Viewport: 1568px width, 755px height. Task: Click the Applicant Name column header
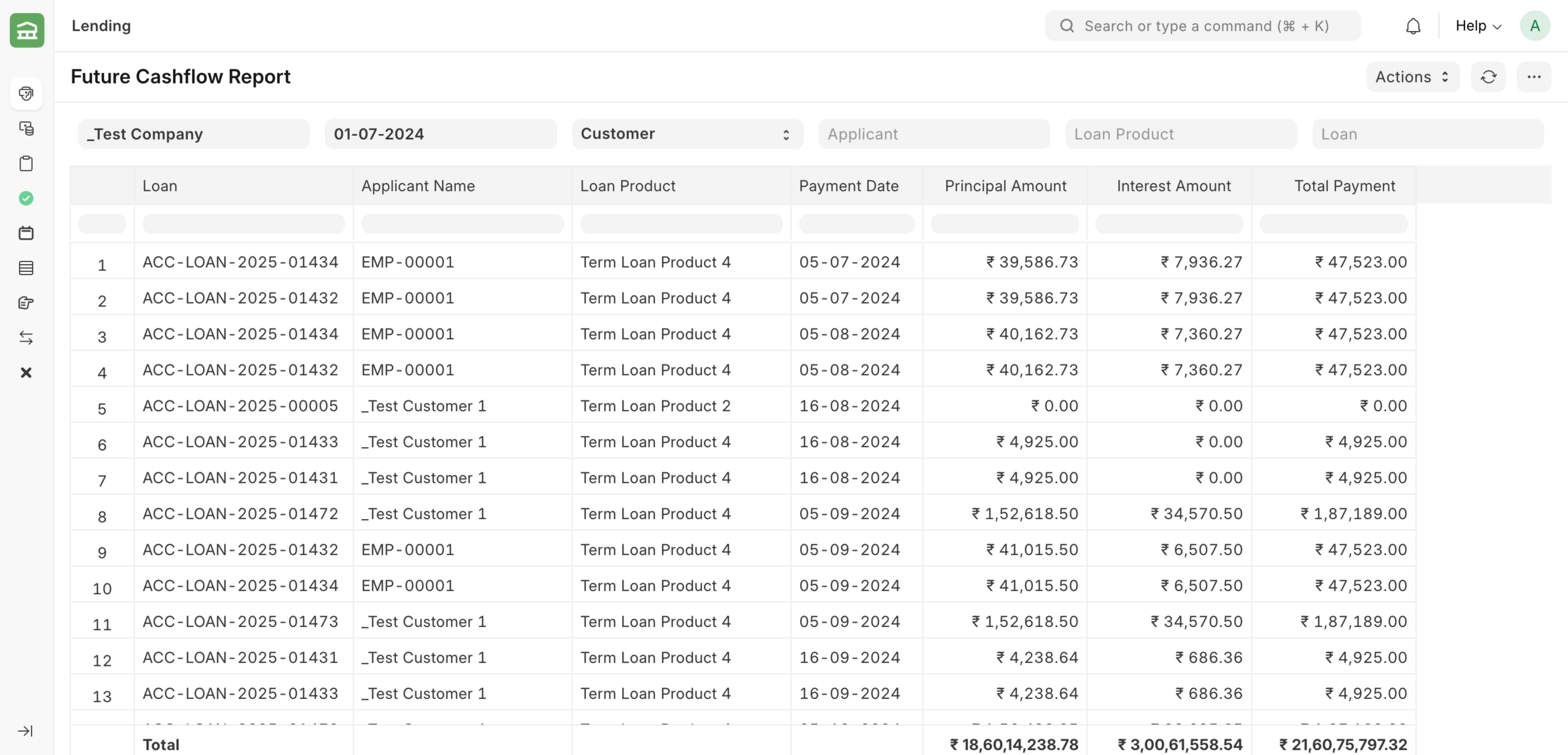463,186
